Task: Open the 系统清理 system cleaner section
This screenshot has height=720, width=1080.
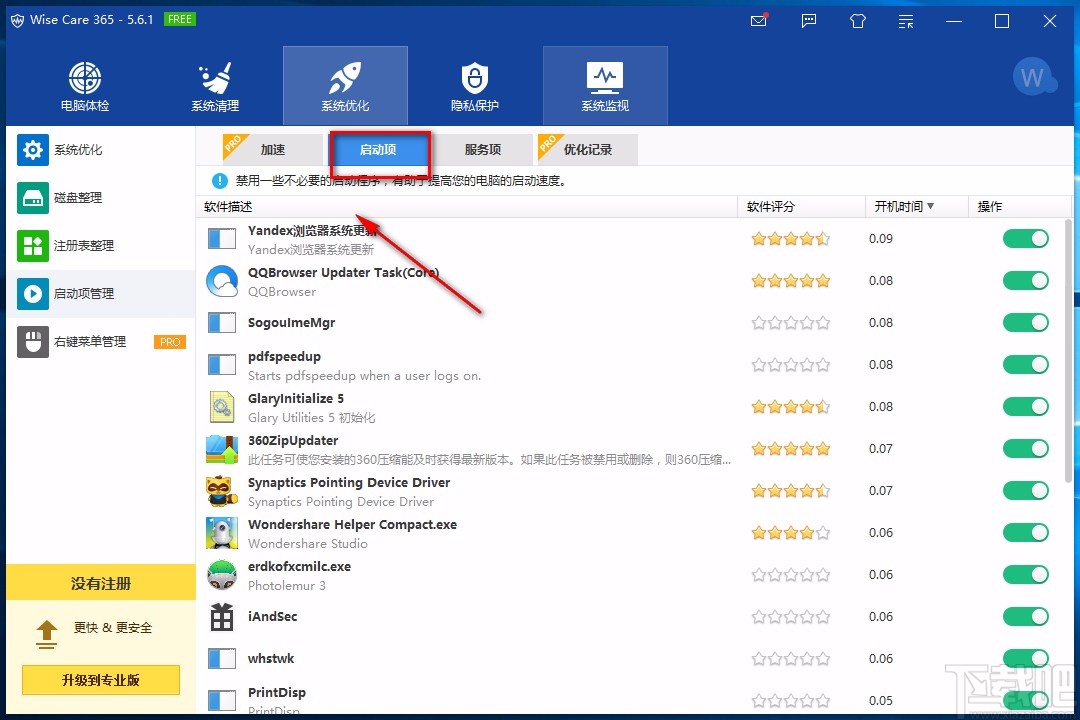Action: point(215,86)
